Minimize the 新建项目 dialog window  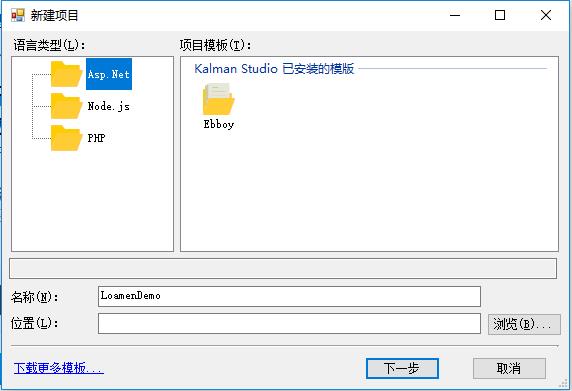(455, 15)
